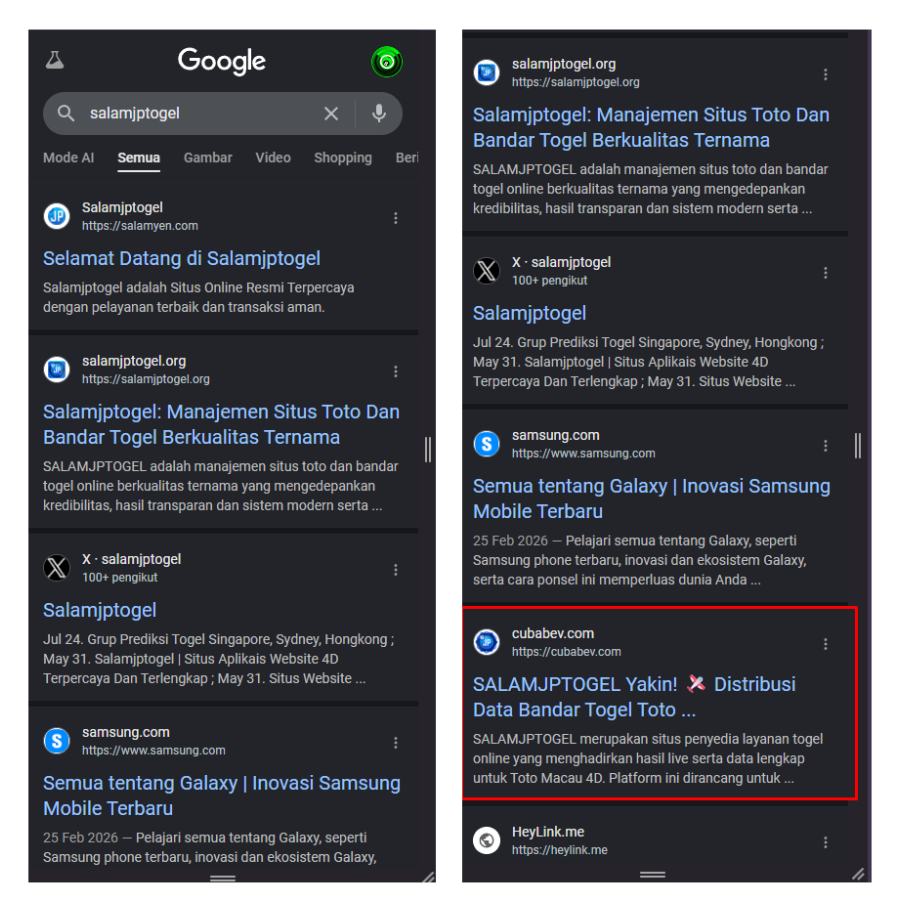Image resolution: width=904 pixels, height=898 pixels.
Task: Click the HeyLink.me globe favicon
Action: pyautogui.click(x=487, y=840)
